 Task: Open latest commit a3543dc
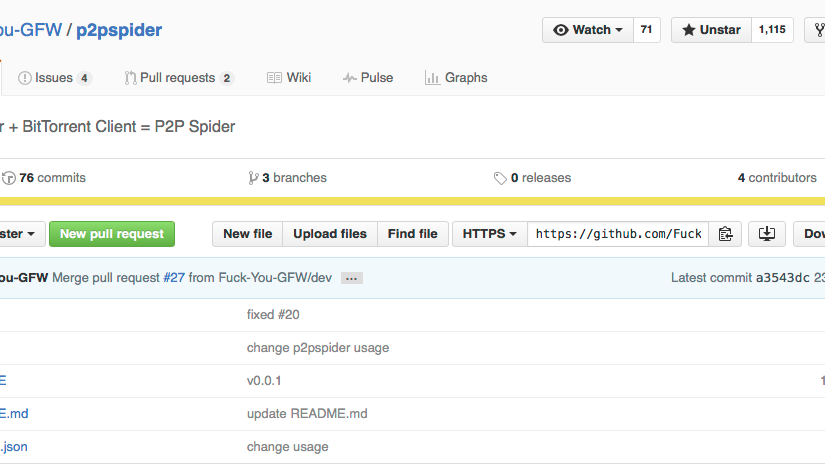click(782, 278)
